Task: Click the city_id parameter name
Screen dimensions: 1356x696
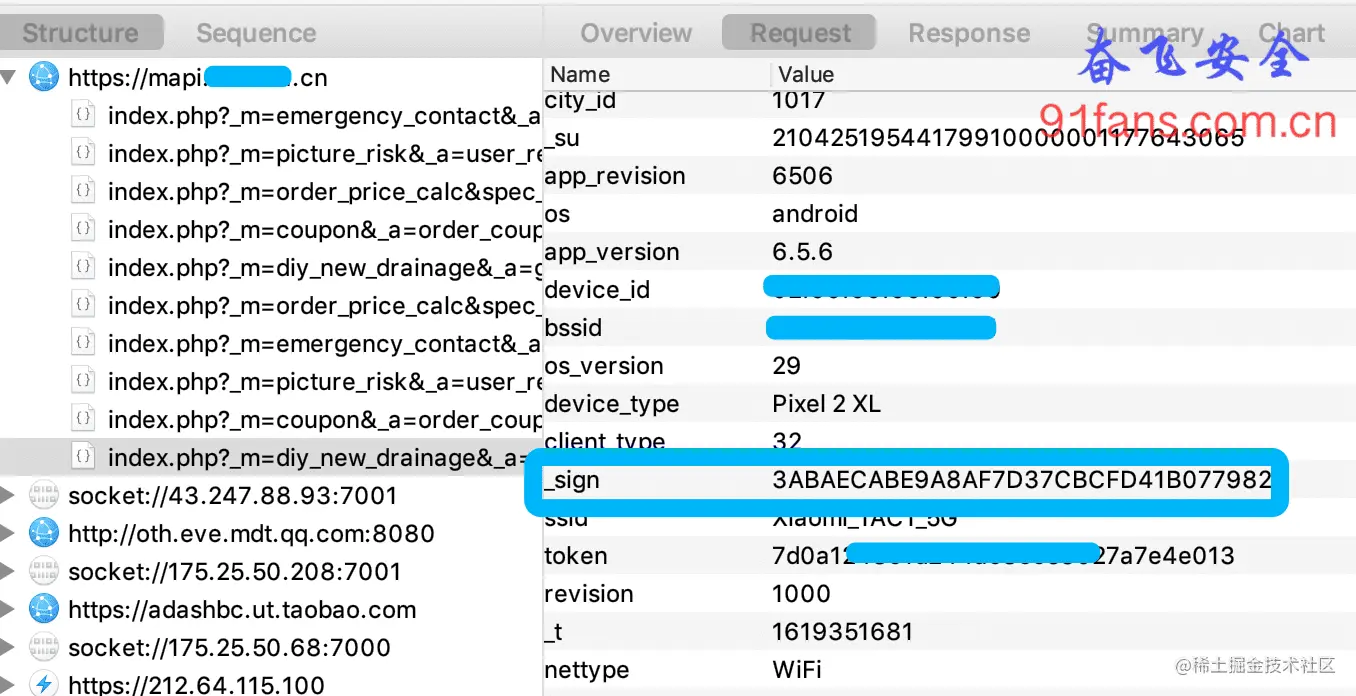Action: 580,100
